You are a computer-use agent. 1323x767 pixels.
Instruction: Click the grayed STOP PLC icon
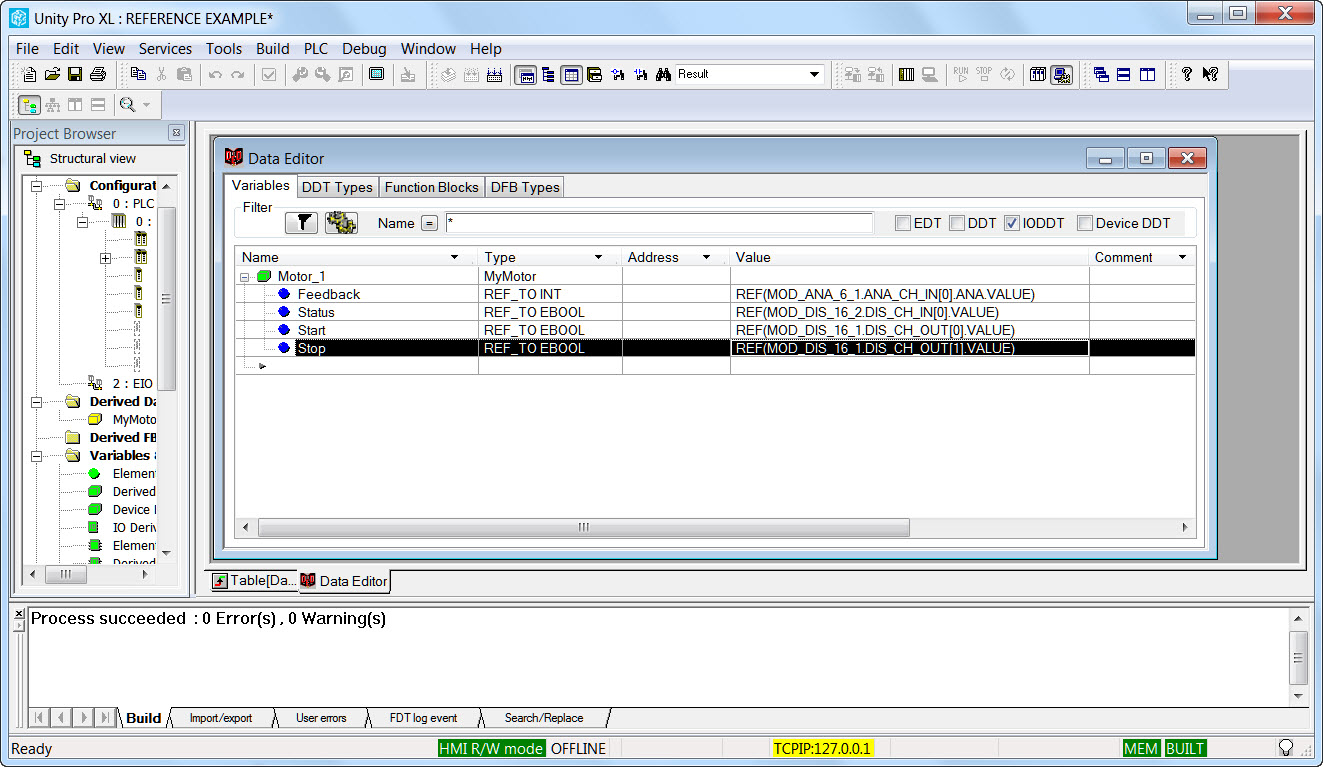coord(984,74)
